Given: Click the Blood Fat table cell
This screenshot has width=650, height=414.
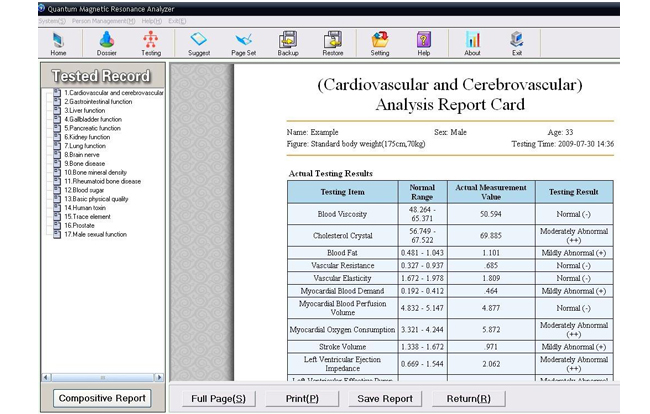Looking at the screenshot, I should click(x=342, y=253).
